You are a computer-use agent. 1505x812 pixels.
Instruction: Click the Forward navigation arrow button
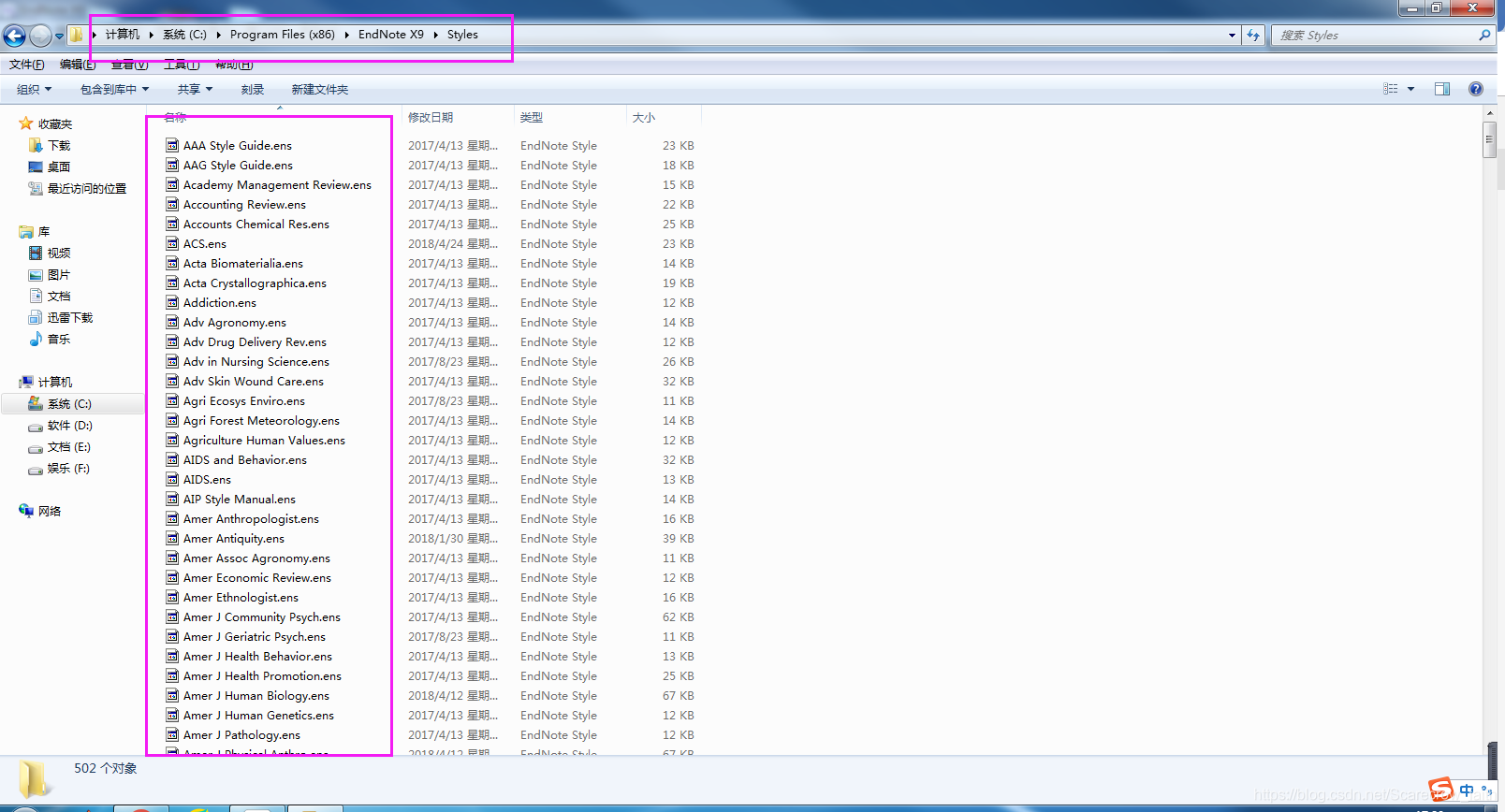point(40,36)
